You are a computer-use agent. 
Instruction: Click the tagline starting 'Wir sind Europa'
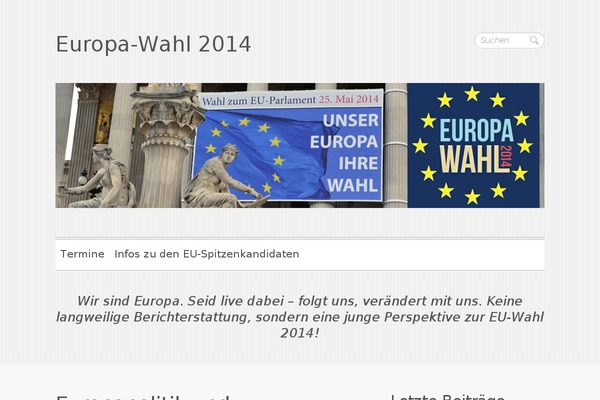pos(300,317)
